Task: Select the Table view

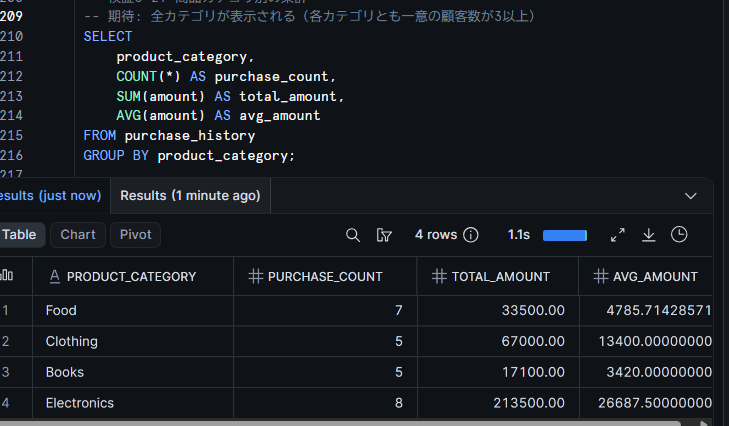Action: 20,234
